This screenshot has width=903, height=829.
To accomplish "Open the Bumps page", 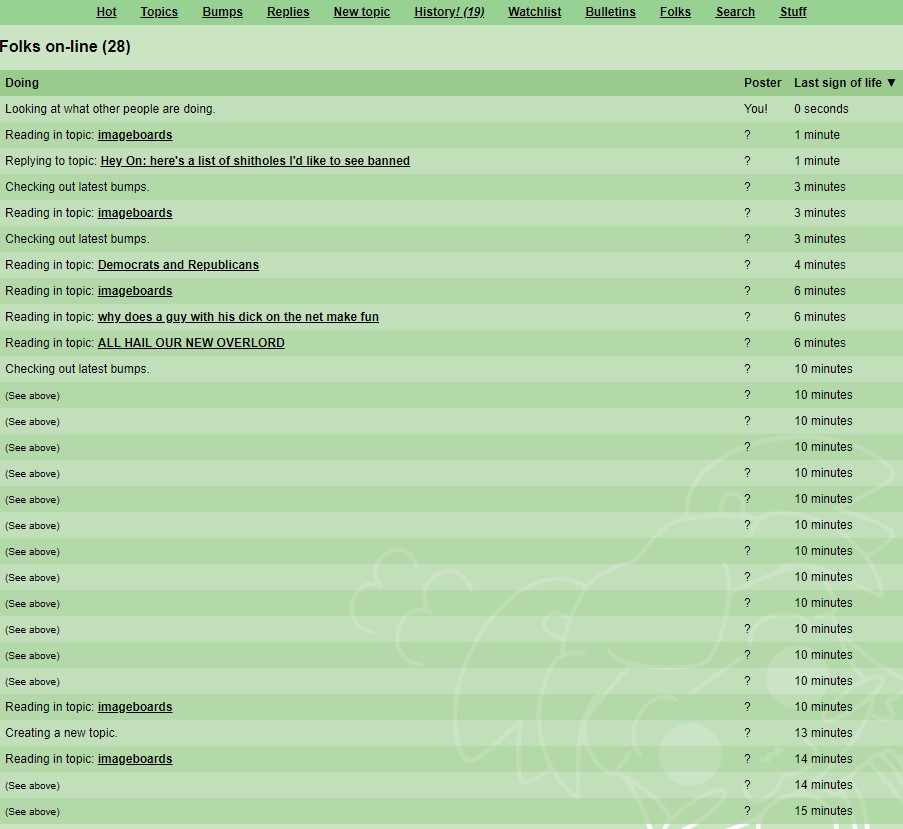I will [222, 12].
